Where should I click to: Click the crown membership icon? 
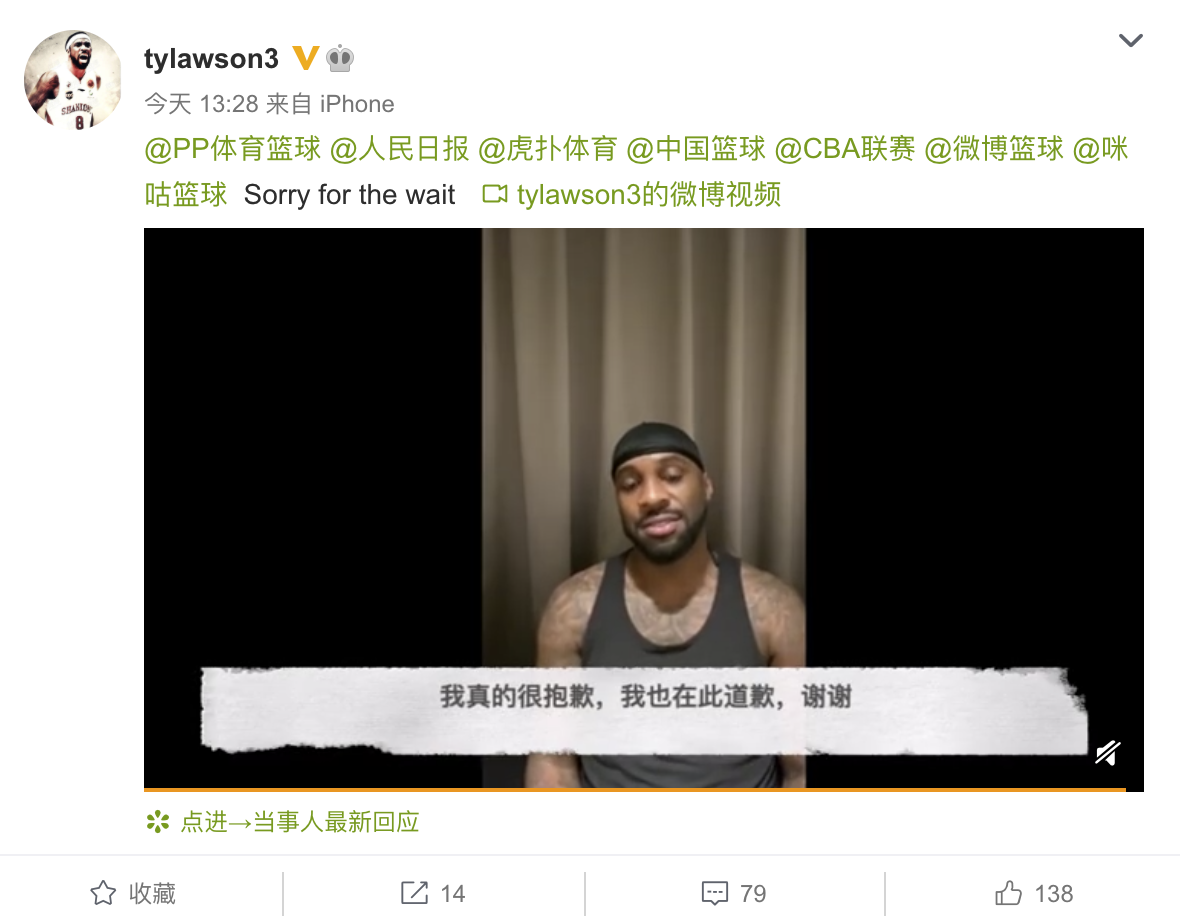tap(340, 58)
